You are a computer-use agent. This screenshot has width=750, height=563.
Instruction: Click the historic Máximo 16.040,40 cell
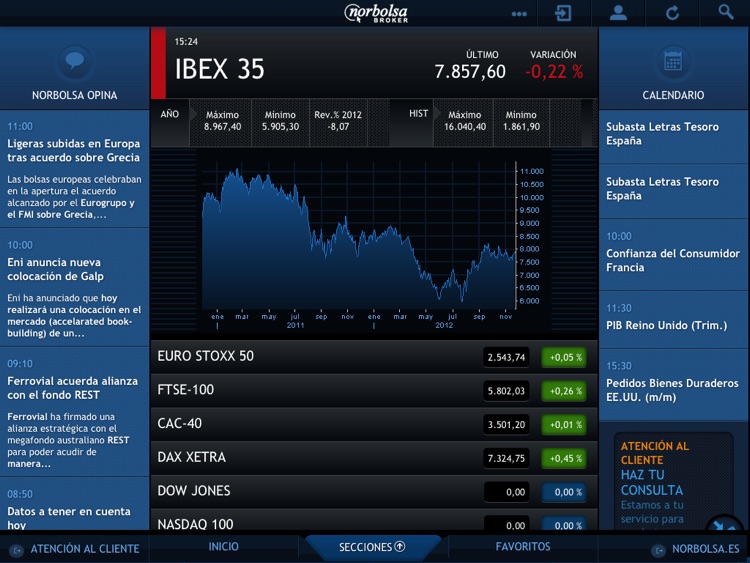point(464,121)
